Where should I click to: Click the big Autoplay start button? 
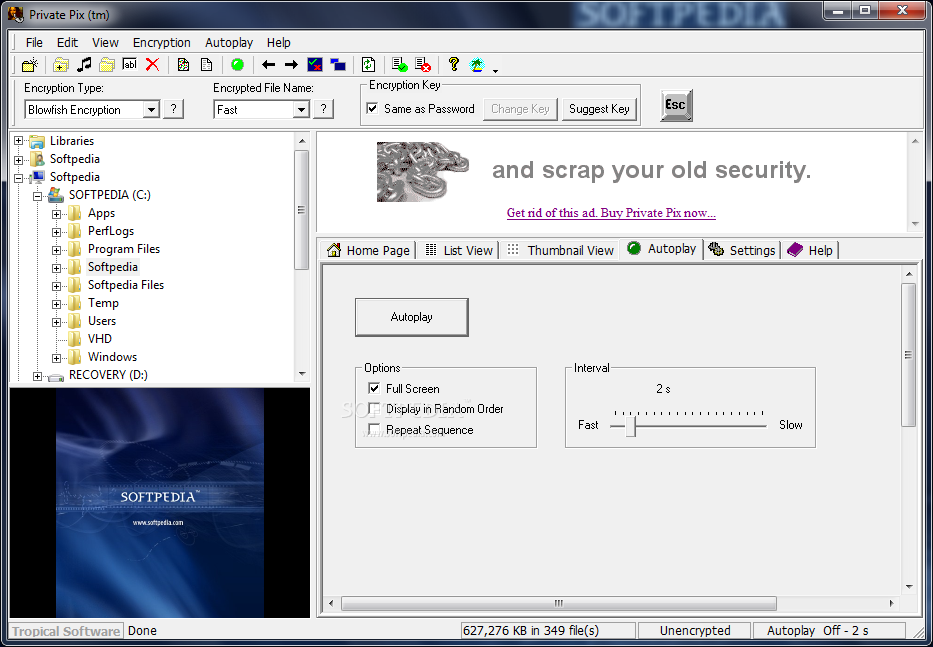pyautogui.click(x=412, y=317)
